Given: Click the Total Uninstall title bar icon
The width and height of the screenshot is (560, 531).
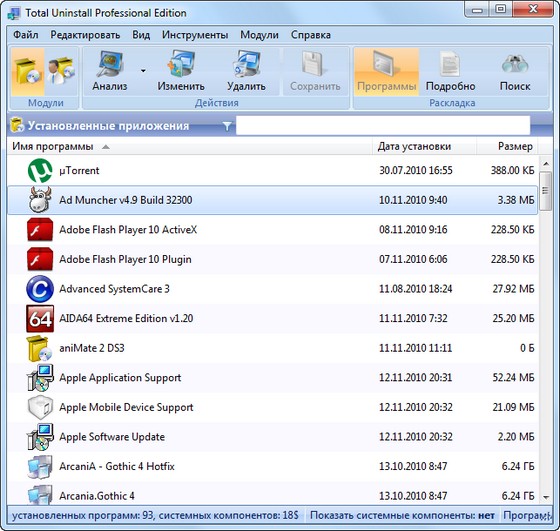Looking at the screenshot, I should coord(14,13).
